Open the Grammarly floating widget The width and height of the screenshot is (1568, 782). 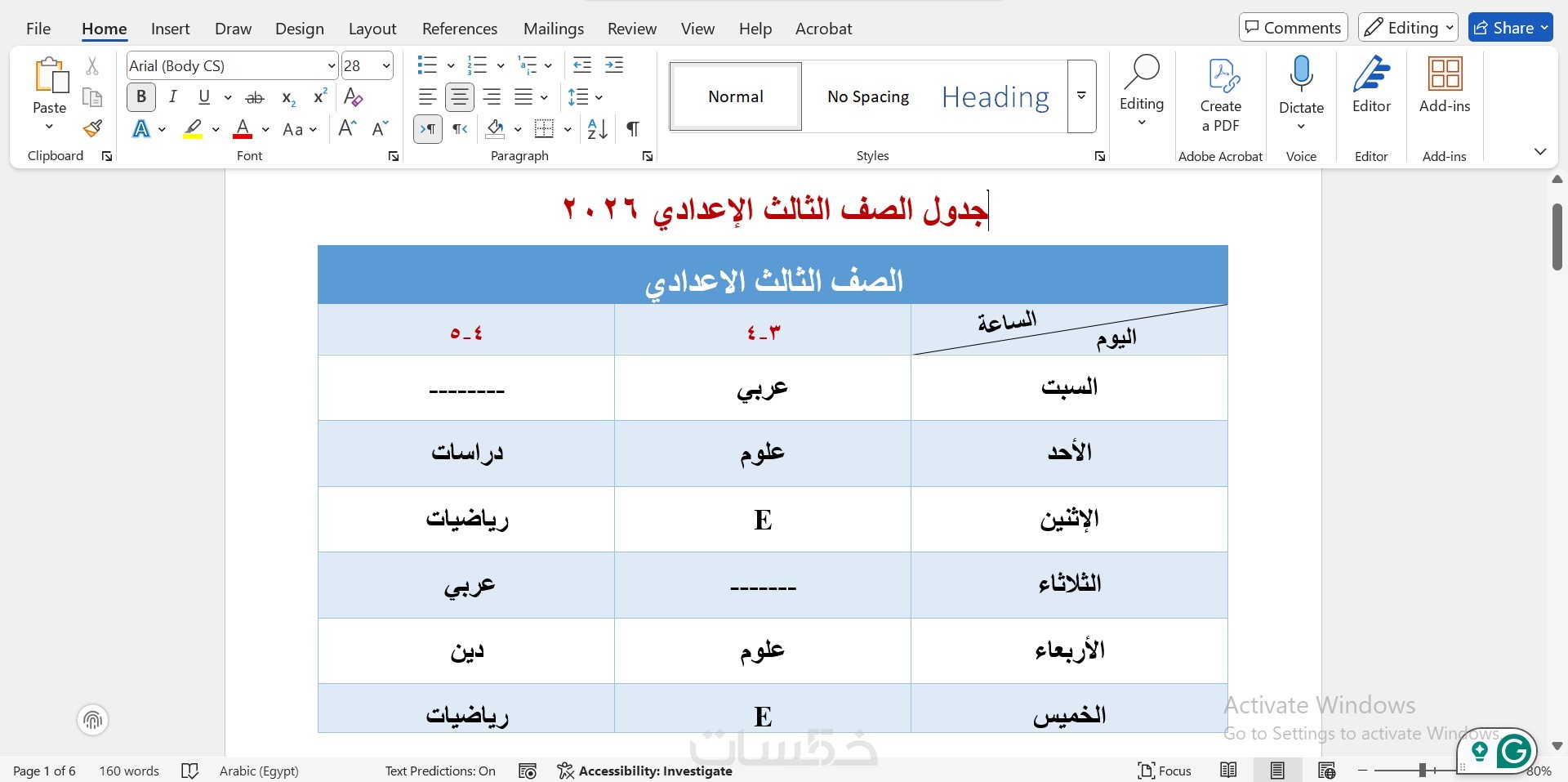[x=1513, y=750]
